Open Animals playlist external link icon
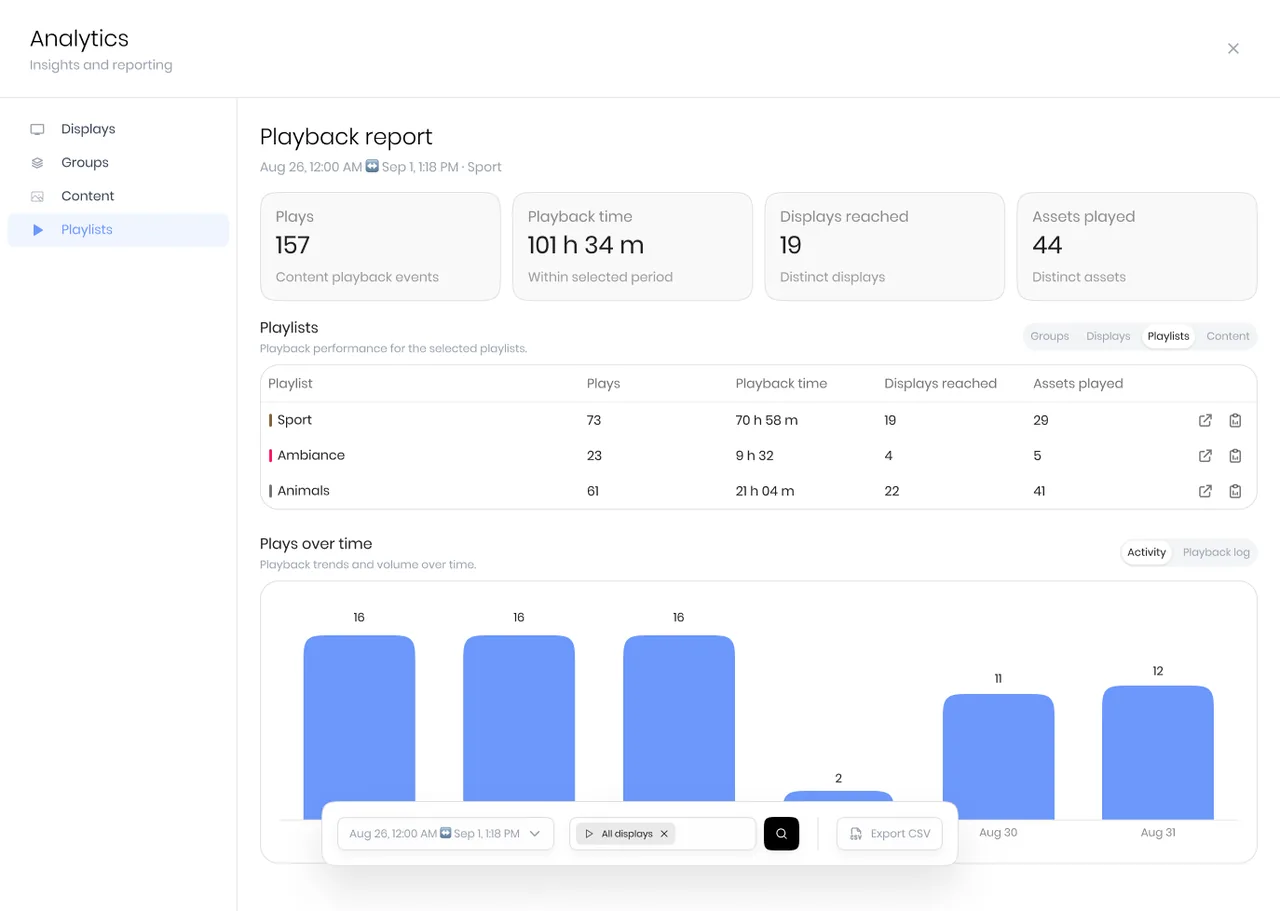Viewport: 1280px width, 911px height. coord(1205,491)
